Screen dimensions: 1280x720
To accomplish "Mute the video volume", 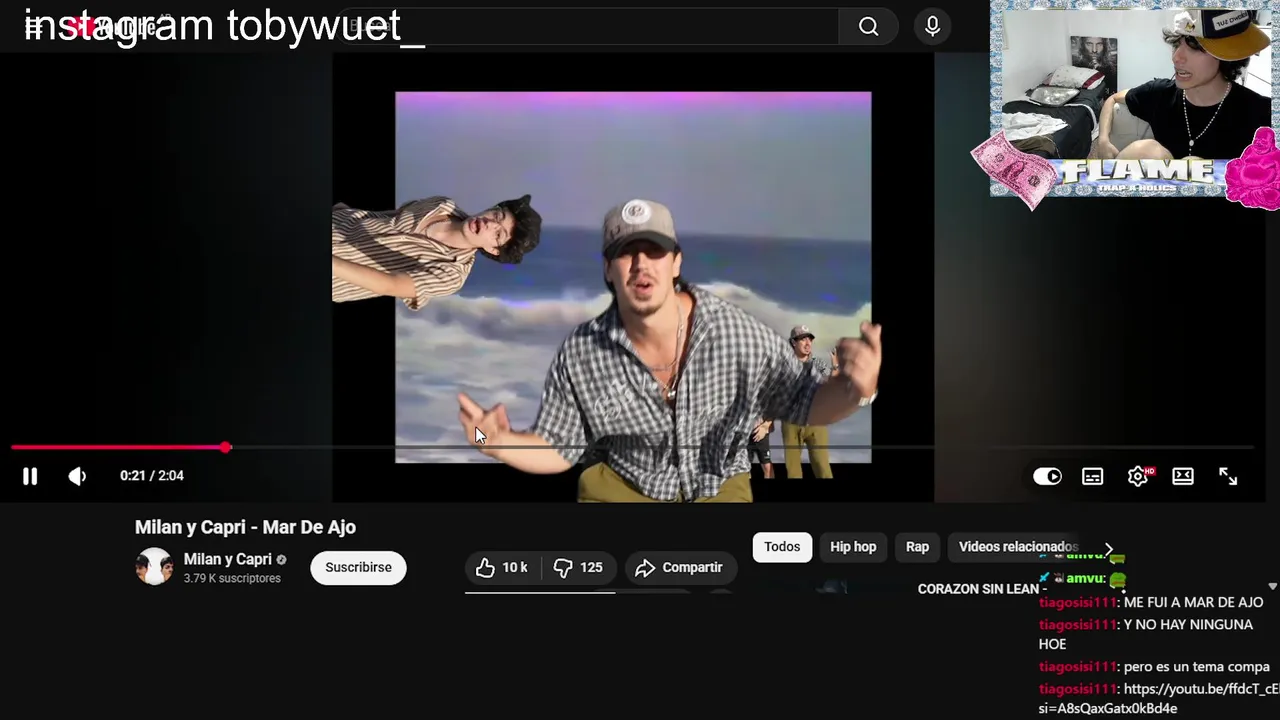I will pyautogui.click(x=77, y=476).
